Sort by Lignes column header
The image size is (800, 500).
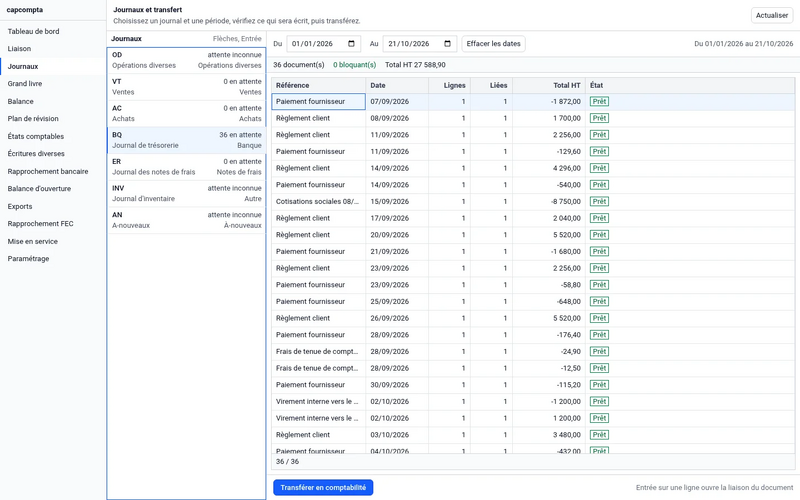click(x=449, y=85)
